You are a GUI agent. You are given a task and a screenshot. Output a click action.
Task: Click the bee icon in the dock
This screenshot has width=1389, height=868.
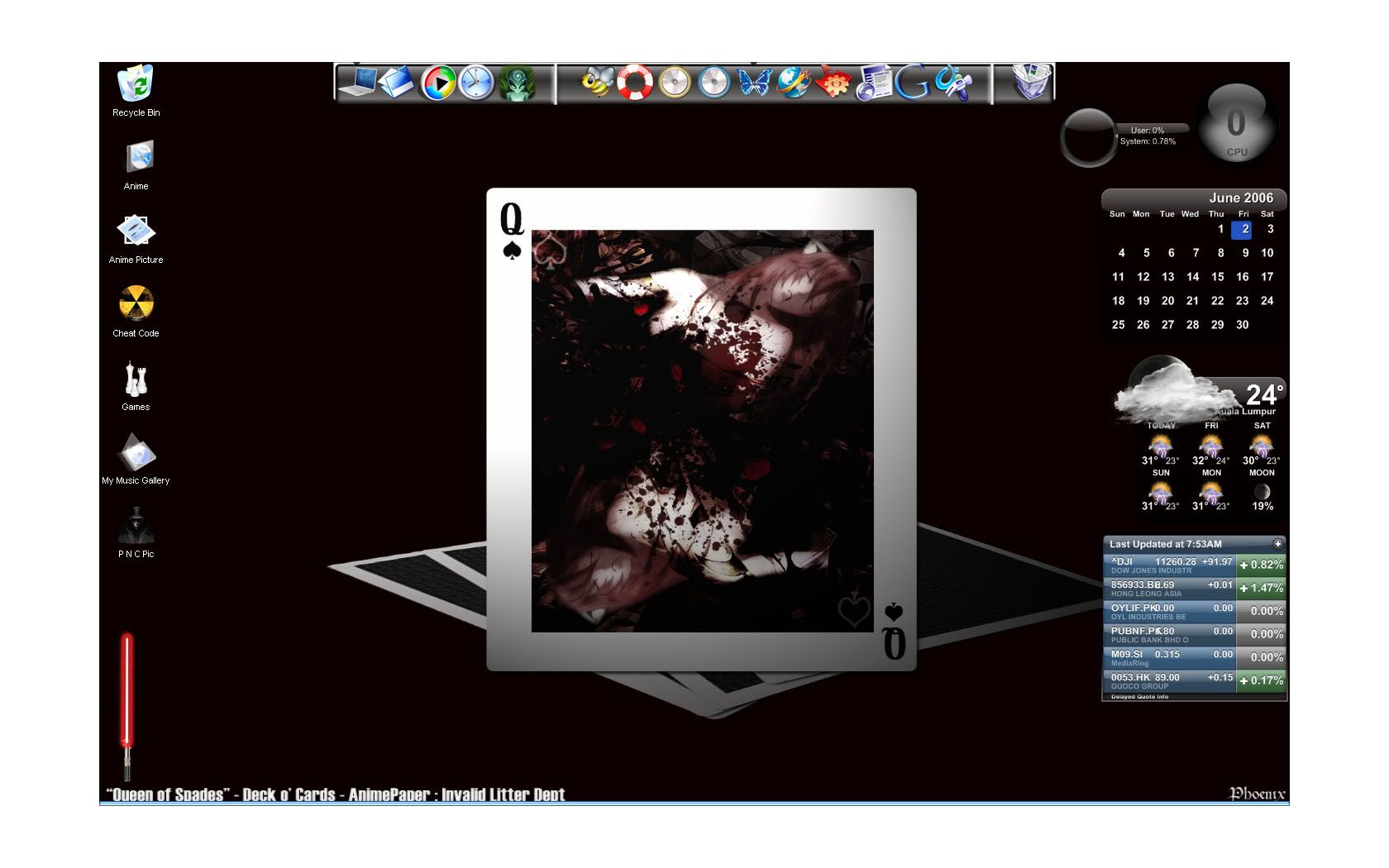pos(595,83)
